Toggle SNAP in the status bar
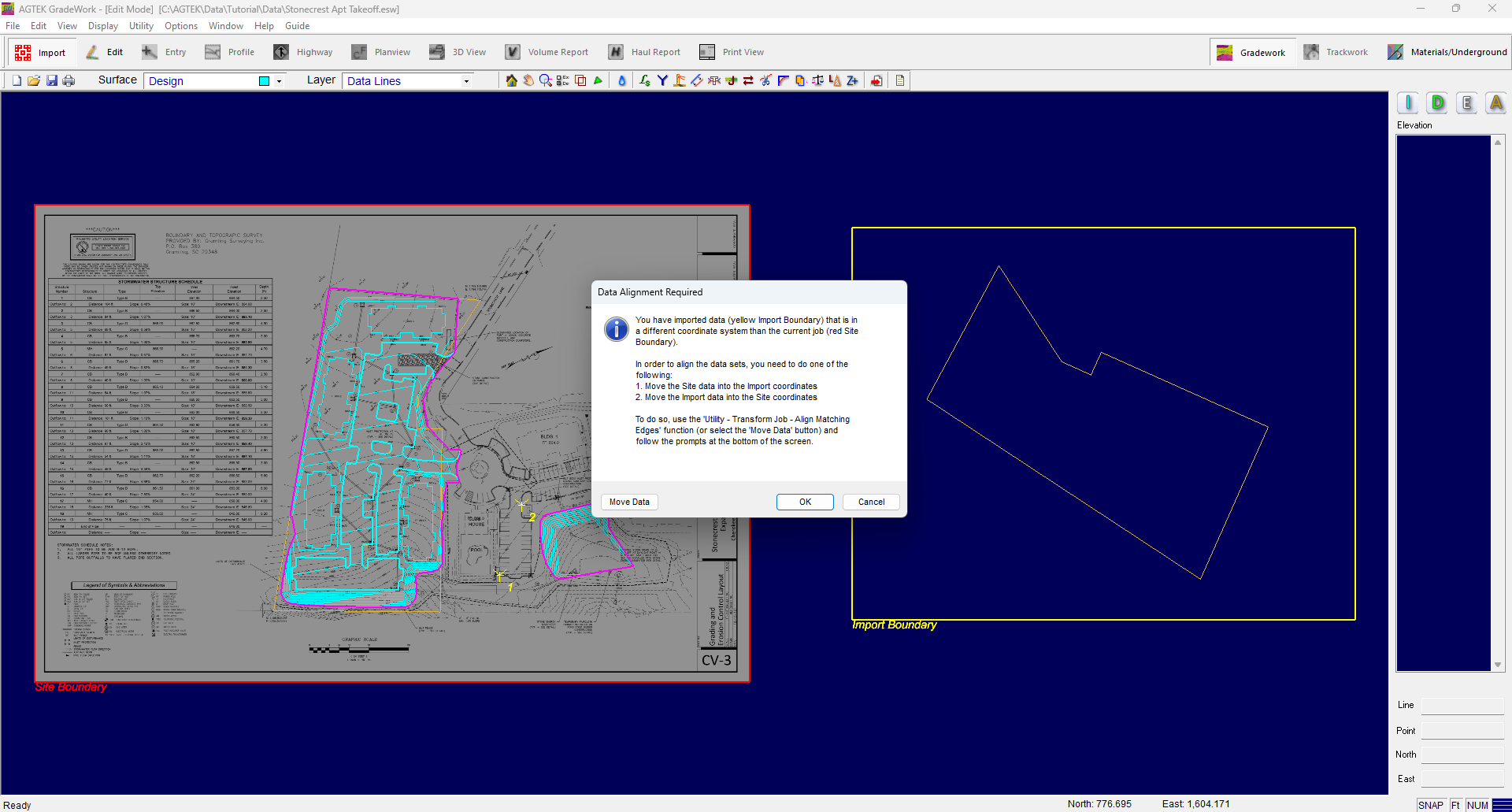Screen dimensions: 1512x812 coord(1430,805)
